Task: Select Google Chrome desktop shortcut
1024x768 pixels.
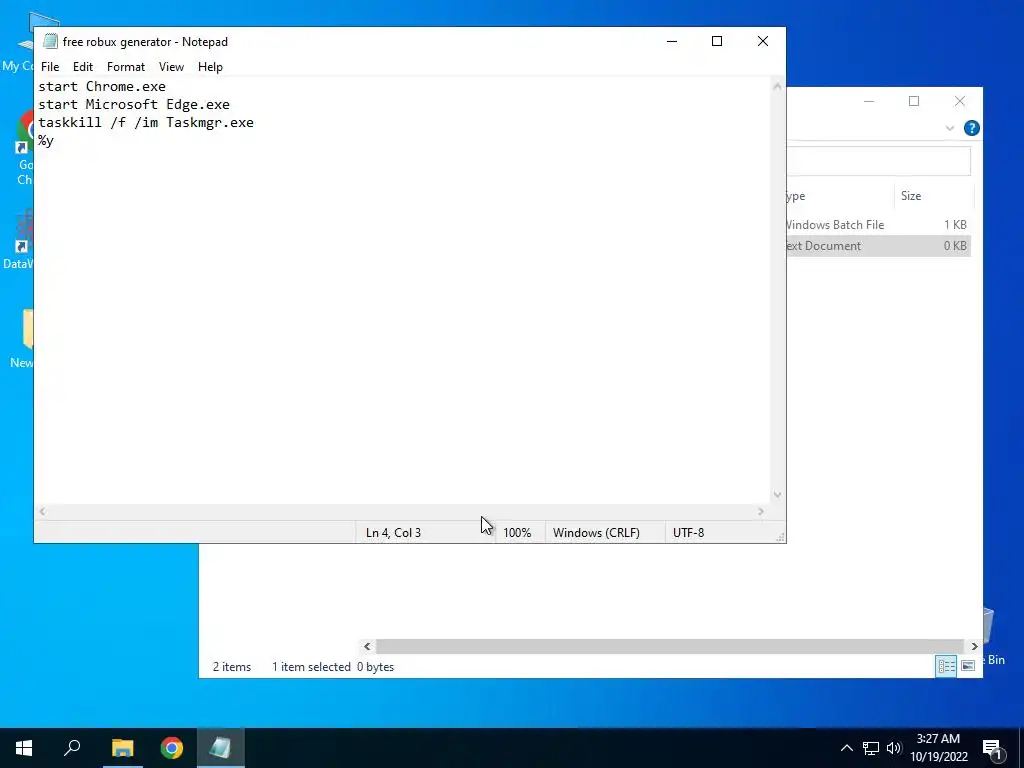Action: [25, 149]
